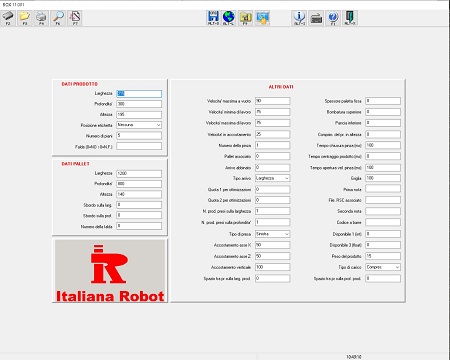Click the globe toolbar icon

pos(229,18)
